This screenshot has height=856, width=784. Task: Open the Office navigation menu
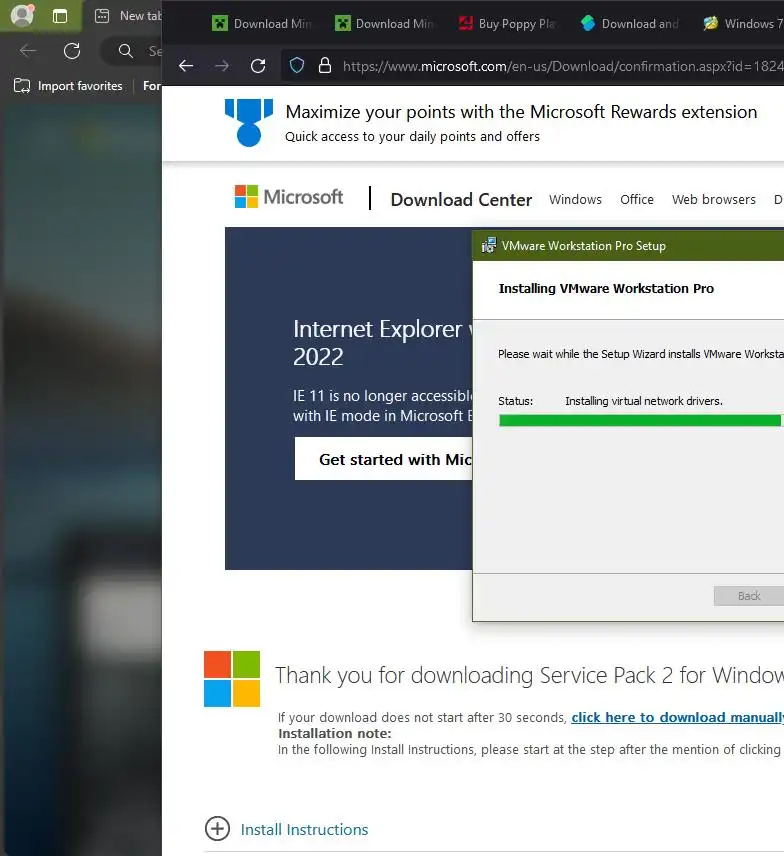coord(637,199)
